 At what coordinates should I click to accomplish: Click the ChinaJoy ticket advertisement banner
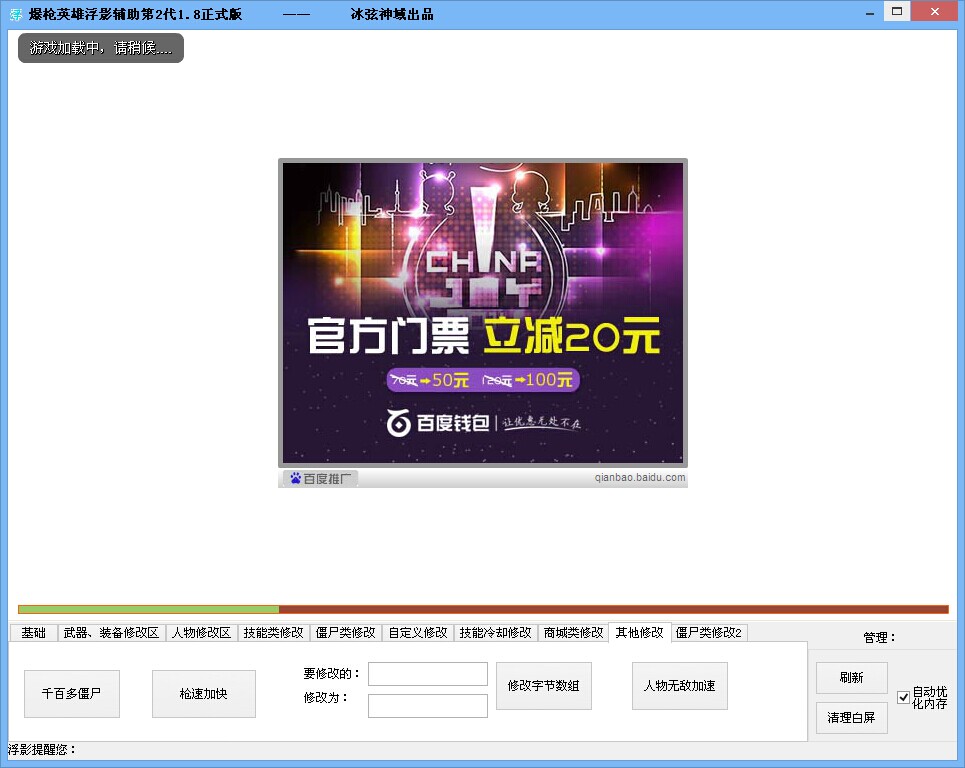pyautogui.click(x=483, y=313)
